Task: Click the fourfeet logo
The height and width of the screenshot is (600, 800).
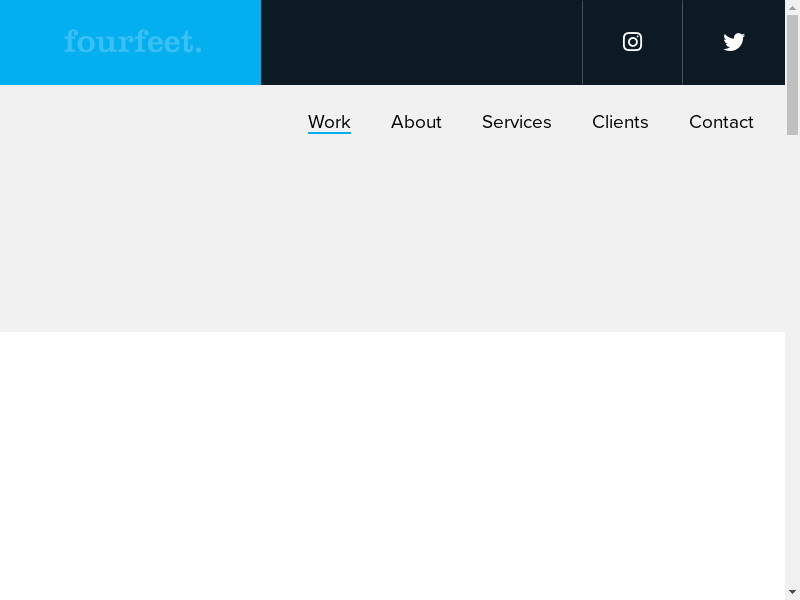Action: click(x=132, y=42)
